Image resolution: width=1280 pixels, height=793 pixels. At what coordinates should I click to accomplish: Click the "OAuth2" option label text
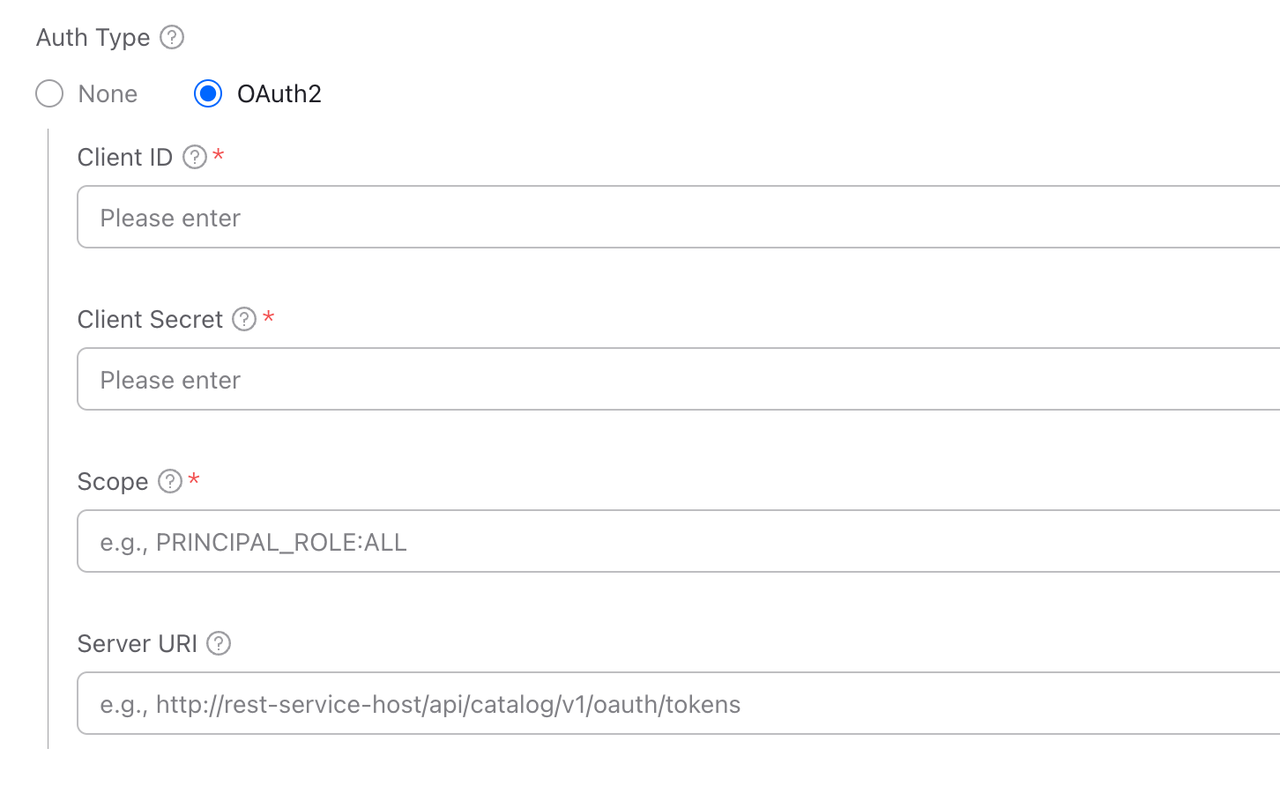[279, 94]
